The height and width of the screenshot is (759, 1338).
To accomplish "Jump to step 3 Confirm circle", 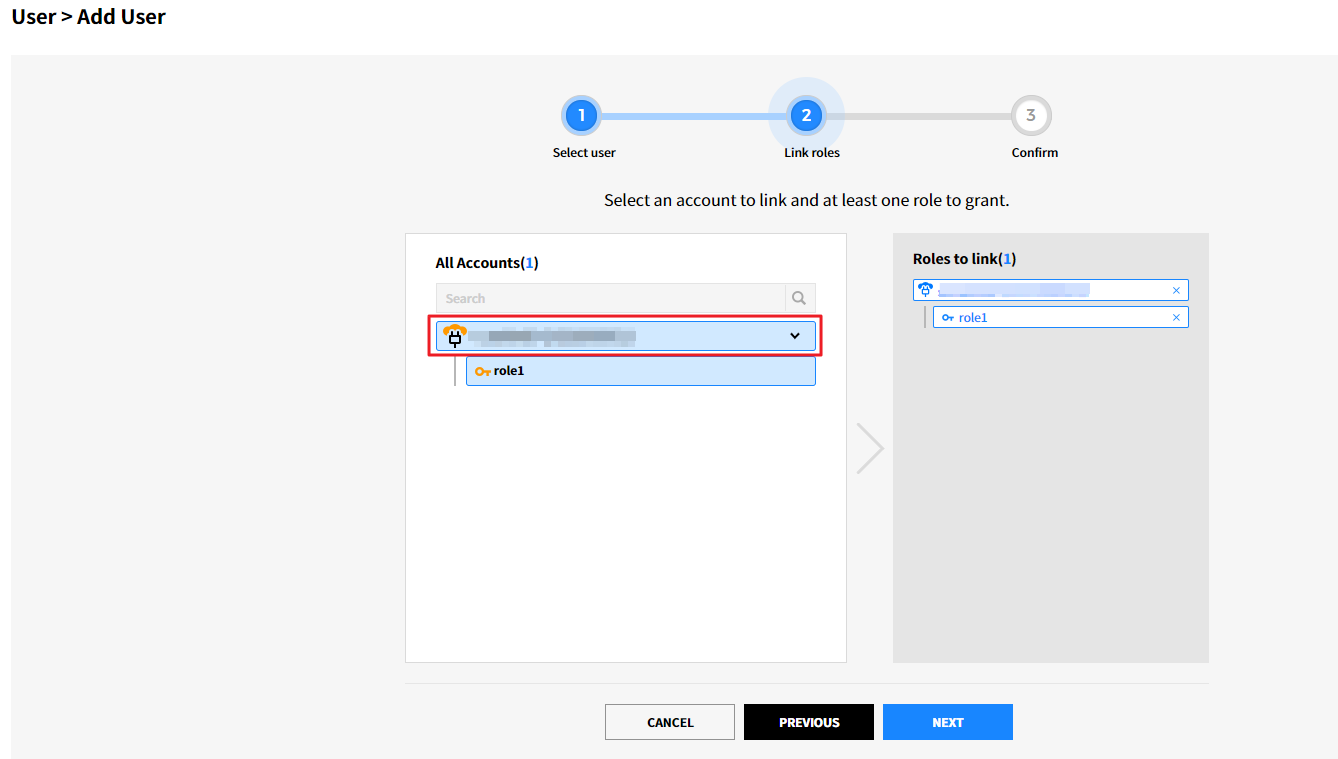I will 1030,116.
